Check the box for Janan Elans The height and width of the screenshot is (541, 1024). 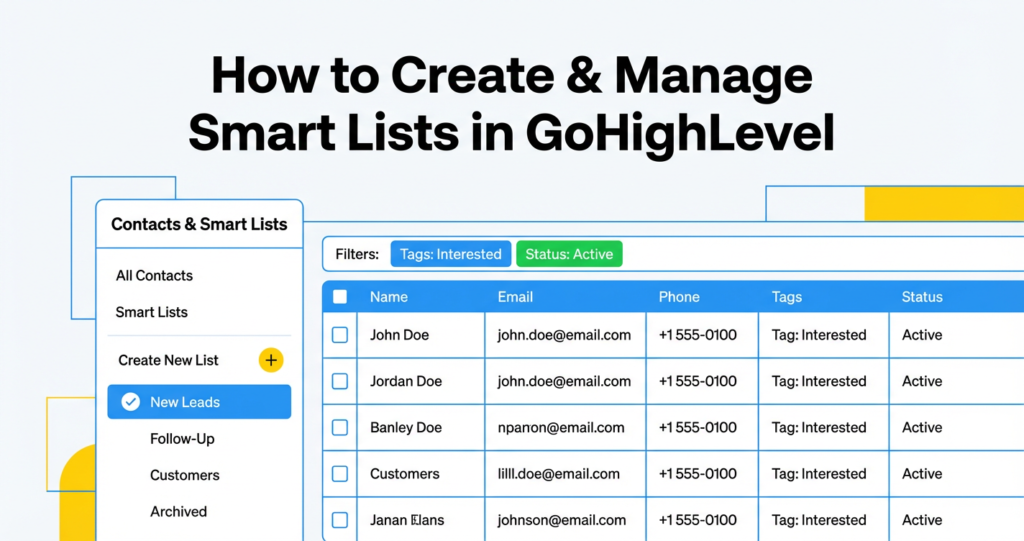(x=340, y=520)
